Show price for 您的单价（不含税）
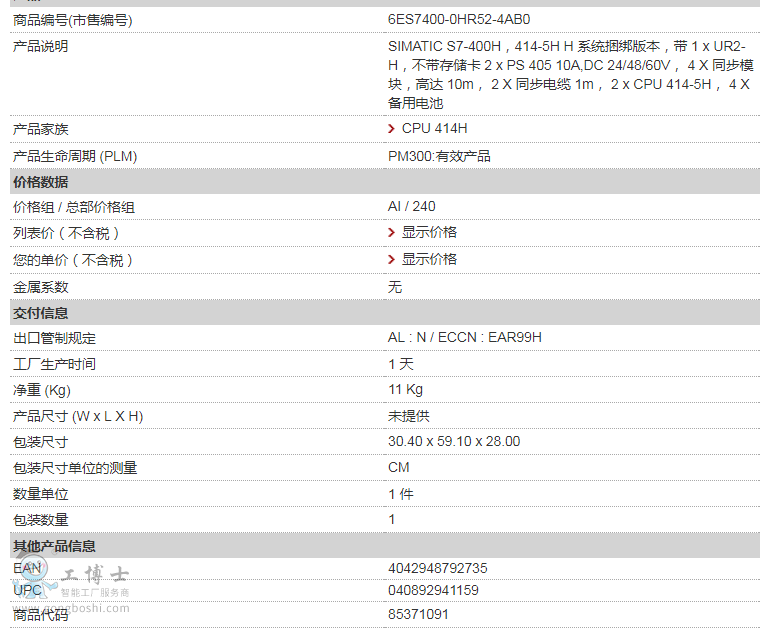The width and height of the screenshot is (776, 628). point(429,259)
